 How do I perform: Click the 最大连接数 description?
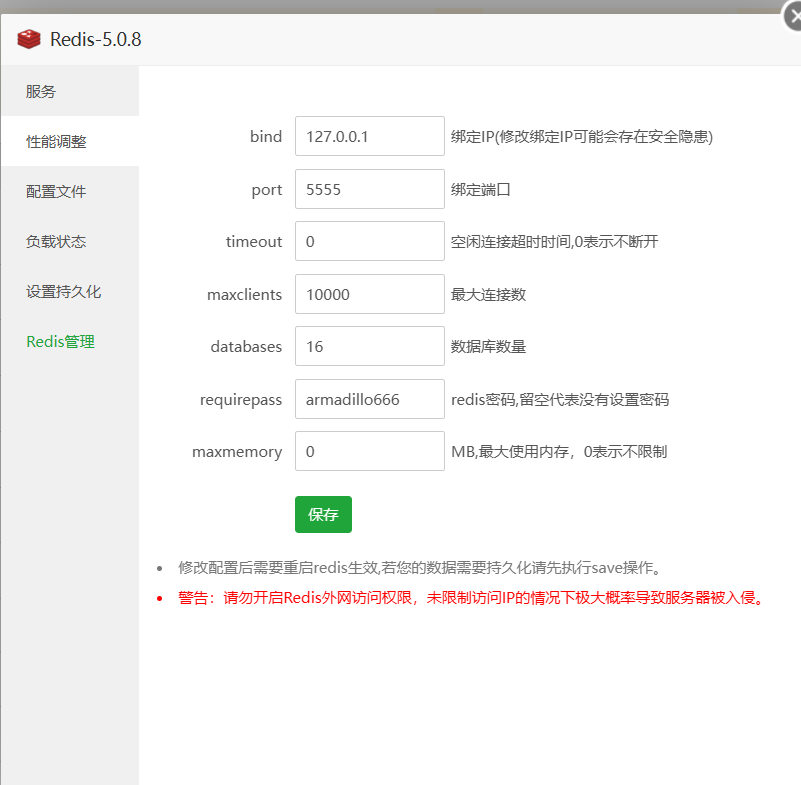(x=488, y=295)
